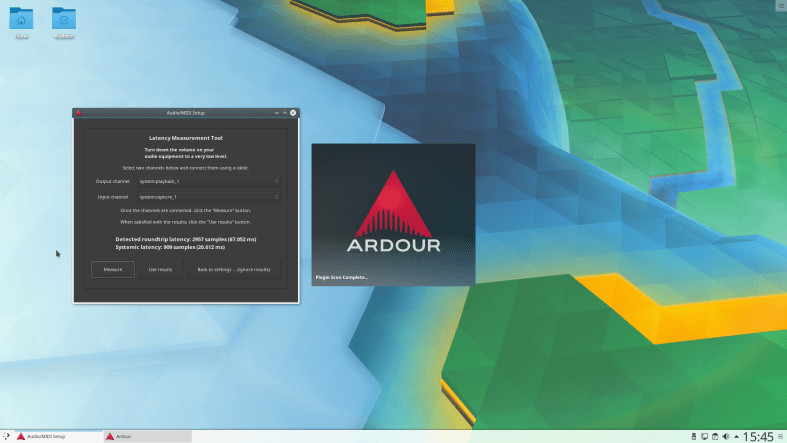This screenshot has height=443, width=787.
Task: Click the Use results button
Action: (x=160, y=269)
